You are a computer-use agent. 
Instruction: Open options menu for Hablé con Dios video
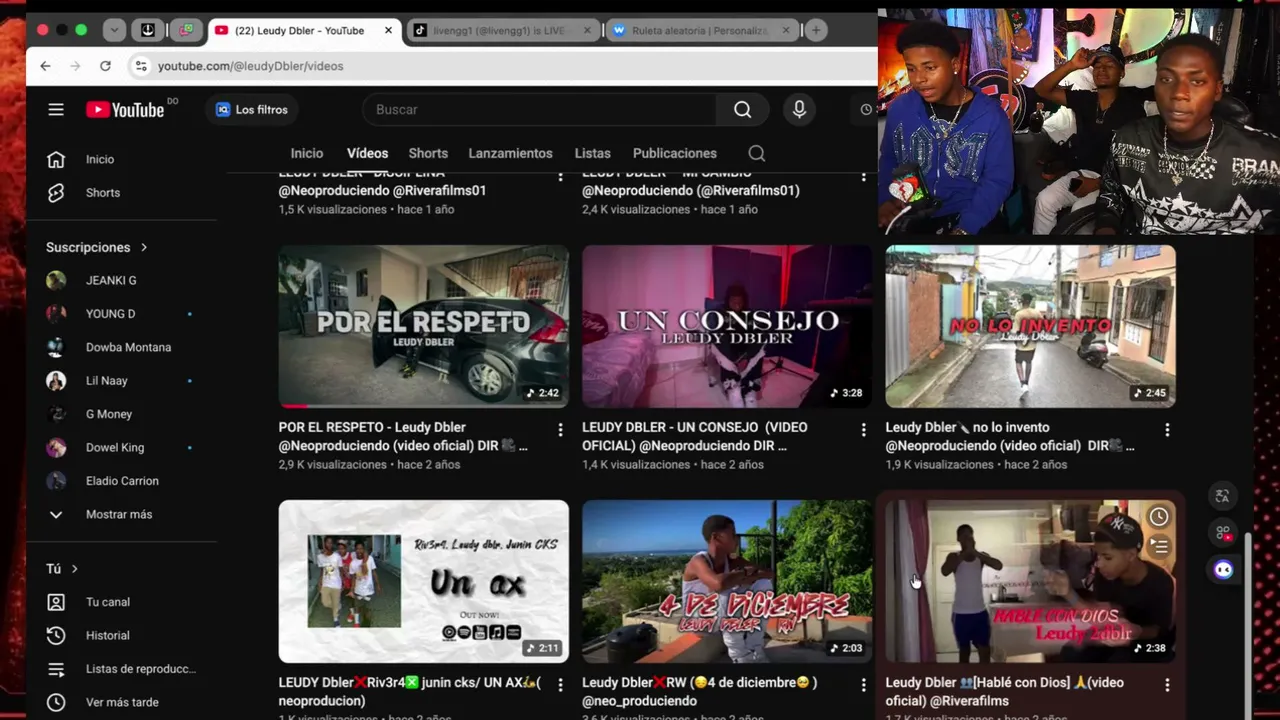point(1167,685)
